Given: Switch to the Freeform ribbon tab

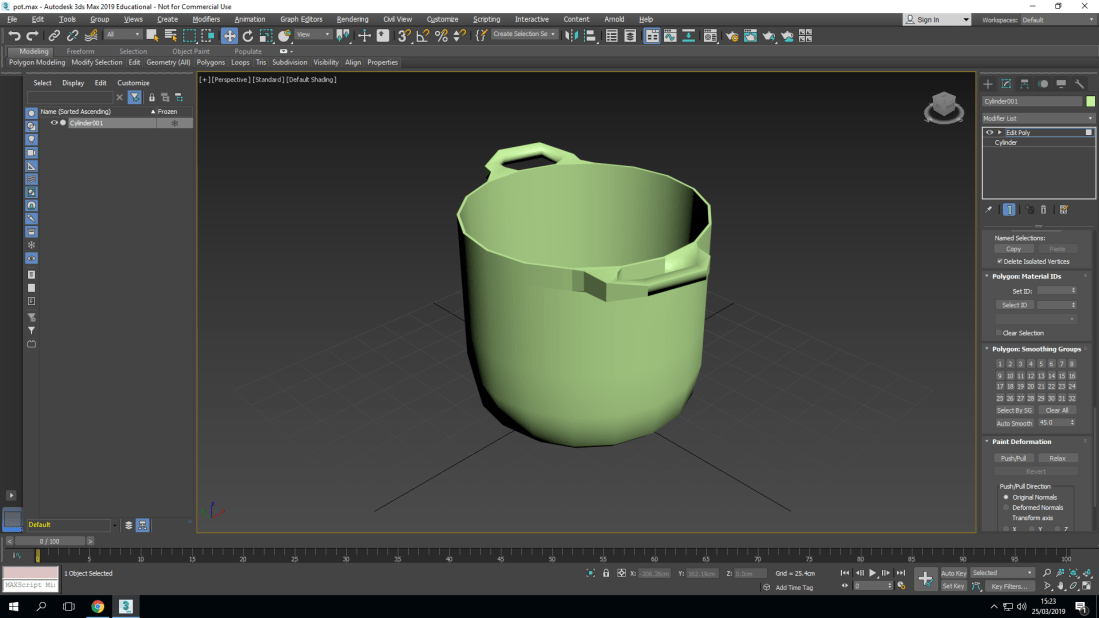Looking at the screenshot, I should click(x=81, y=51).
